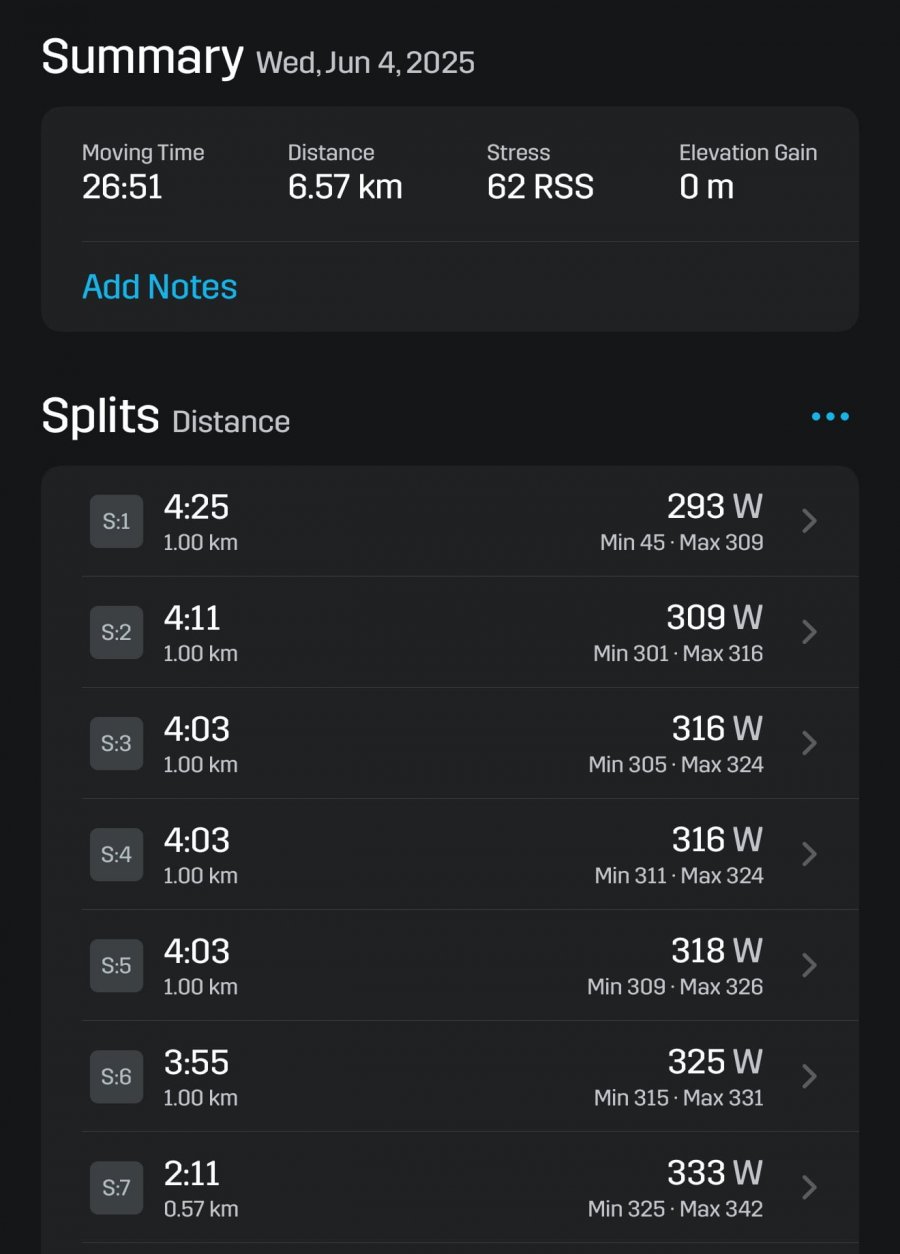The height and width of the screenshot is (1254, 900).
Task: Tap the Elevation Gain 0 m stat
Action: [748, 172]
